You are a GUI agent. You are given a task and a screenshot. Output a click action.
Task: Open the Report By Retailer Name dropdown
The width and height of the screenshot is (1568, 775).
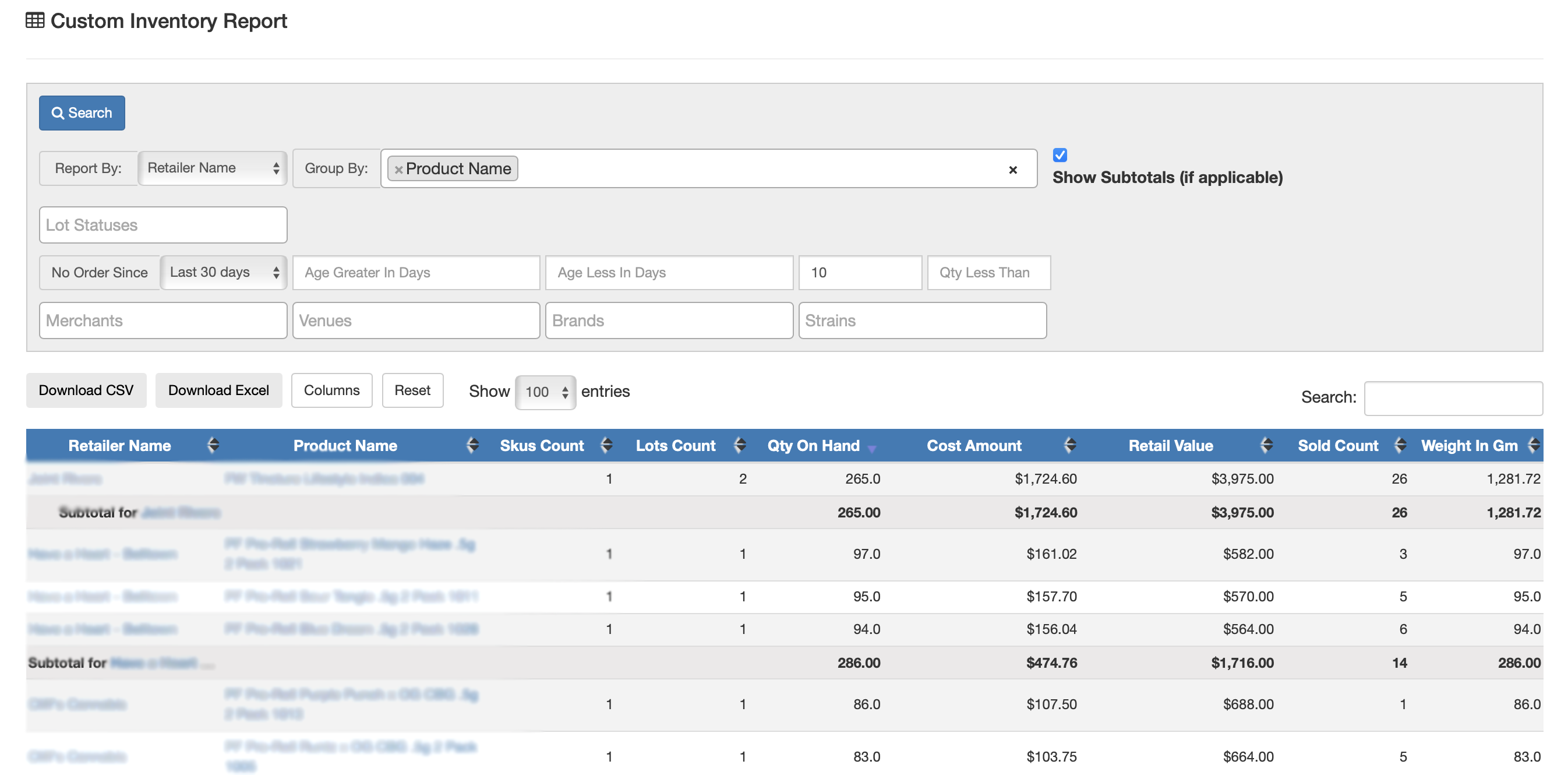pyautogui.click(x=212, y=168)
